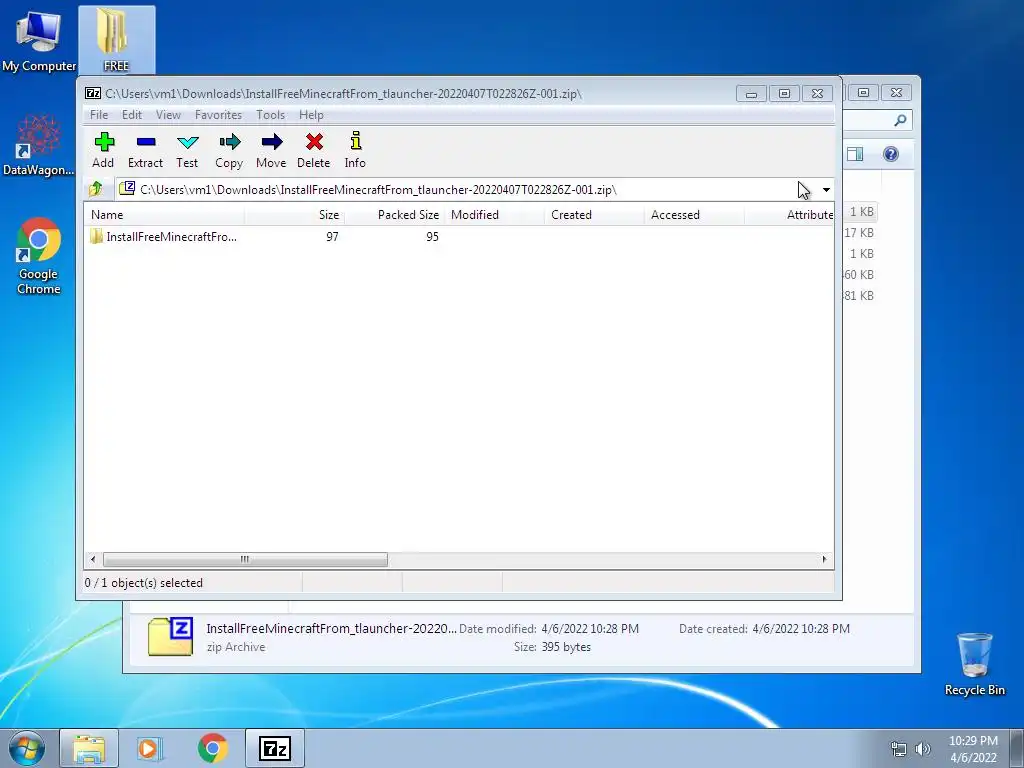Viewport: 1024px width, 768px height.
Task: Click the size value 97 in the row
Action: tap(332, 236)
